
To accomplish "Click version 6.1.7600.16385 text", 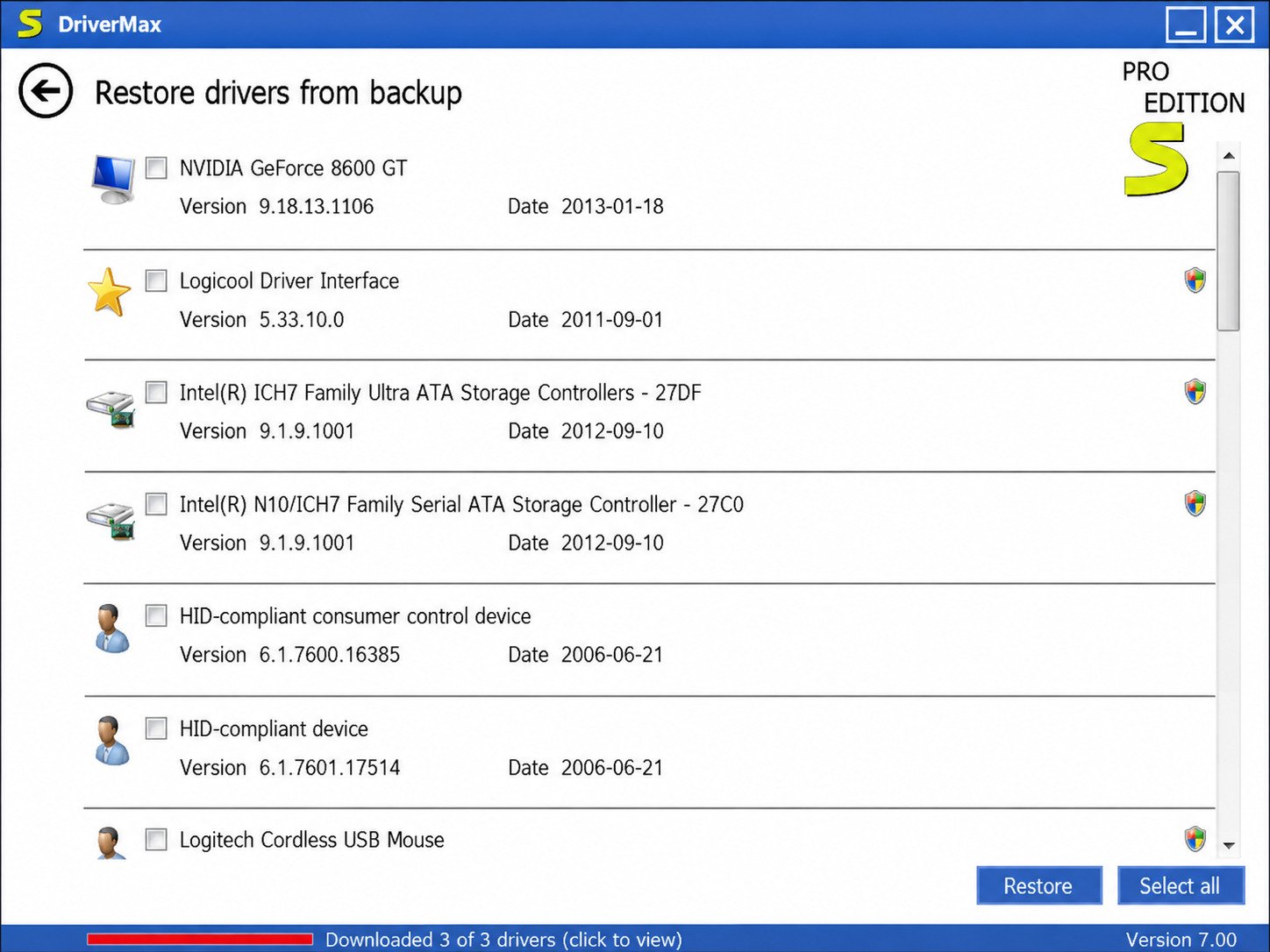I will point(329,655).
